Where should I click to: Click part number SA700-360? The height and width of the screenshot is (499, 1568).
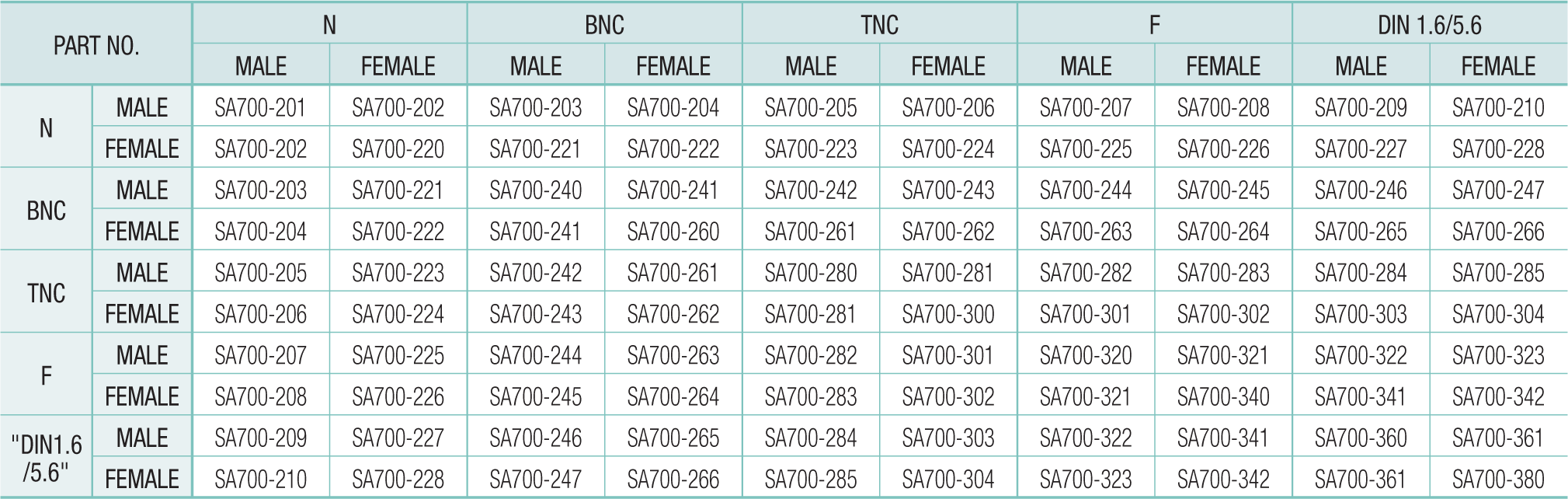click(1360, 438)
